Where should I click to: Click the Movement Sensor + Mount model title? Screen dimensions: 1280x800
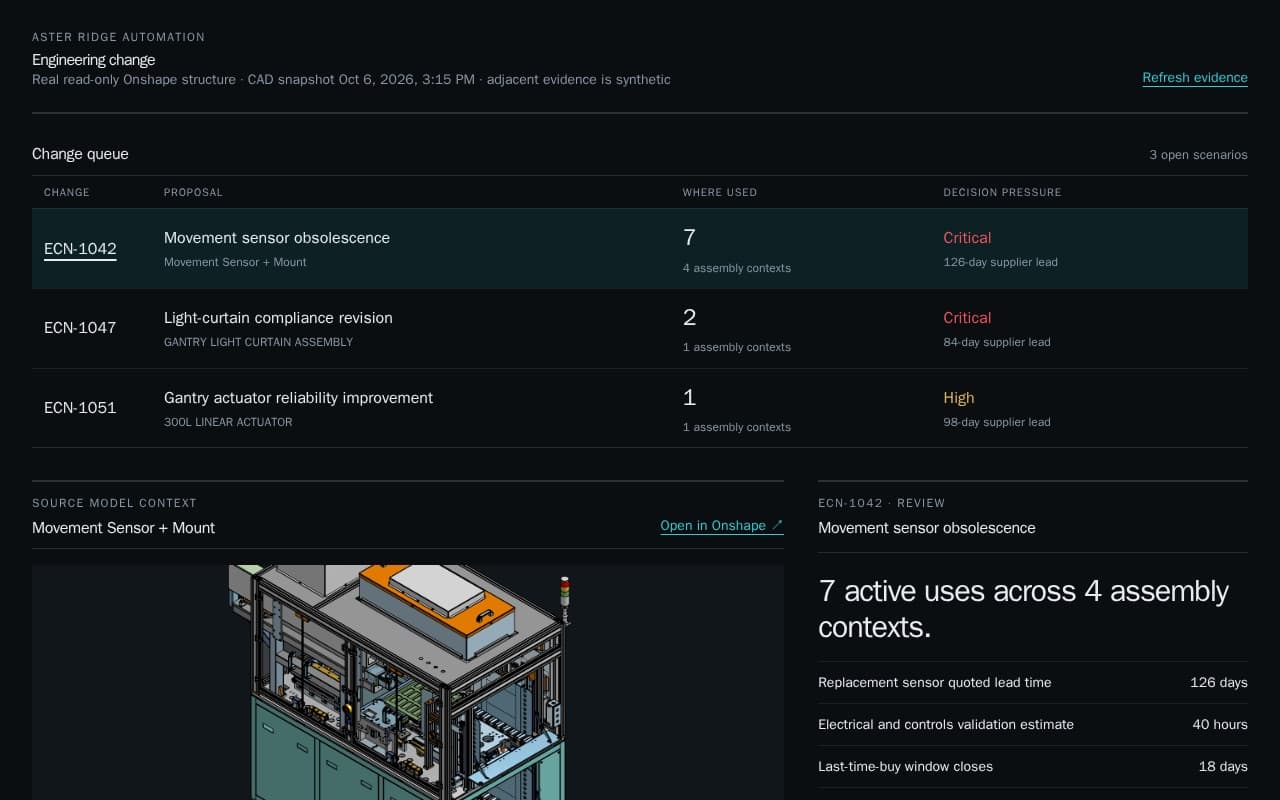123,528
